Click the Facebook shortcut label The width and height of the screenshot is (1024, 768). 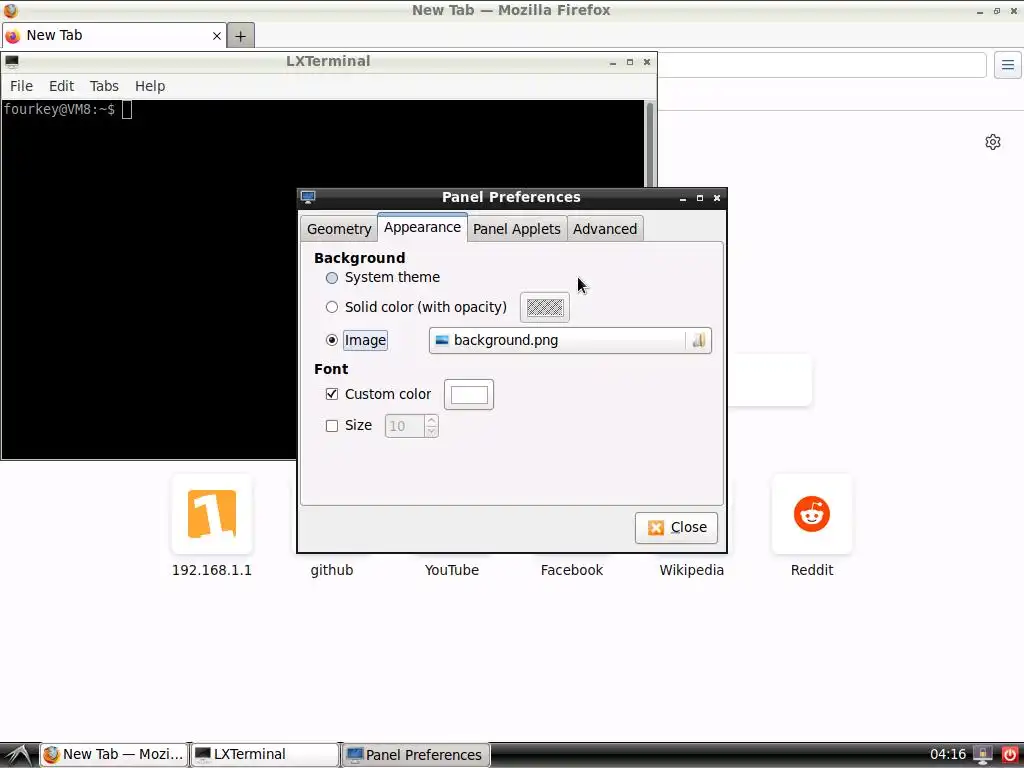click(571, 570)
